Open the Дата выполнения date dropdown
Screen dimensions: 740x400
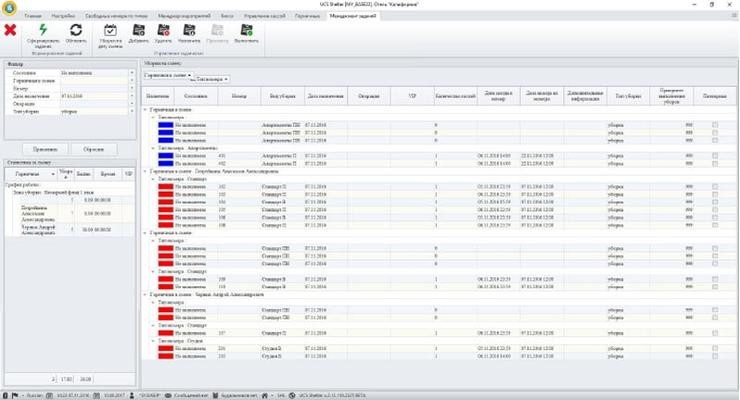coord(130,96)
